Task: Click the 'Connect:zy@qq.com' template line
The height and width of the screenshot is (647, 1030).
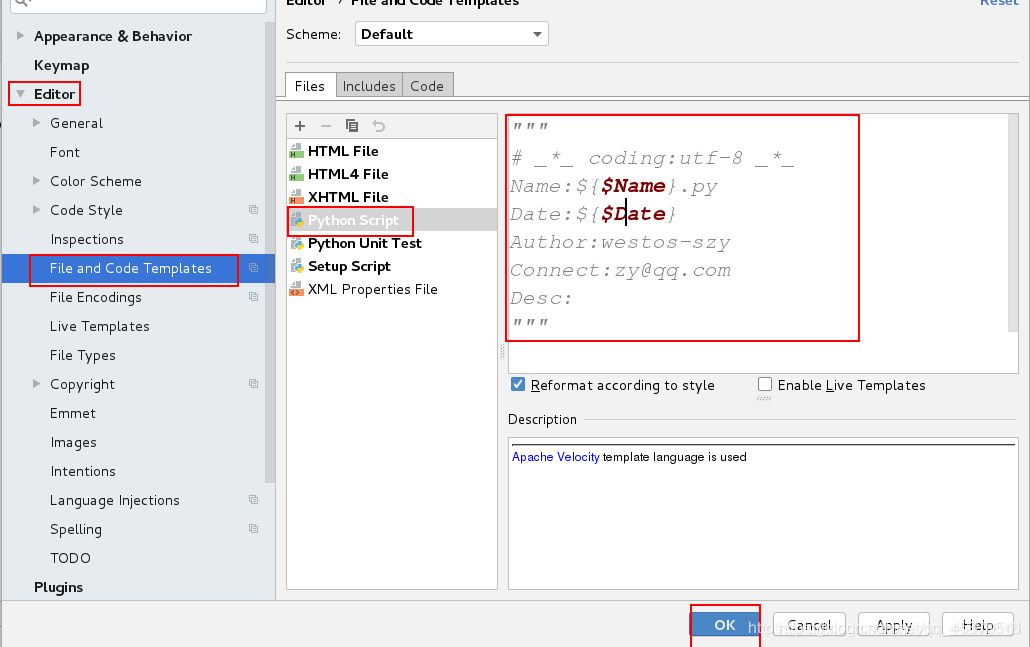Action: point(620,271)
